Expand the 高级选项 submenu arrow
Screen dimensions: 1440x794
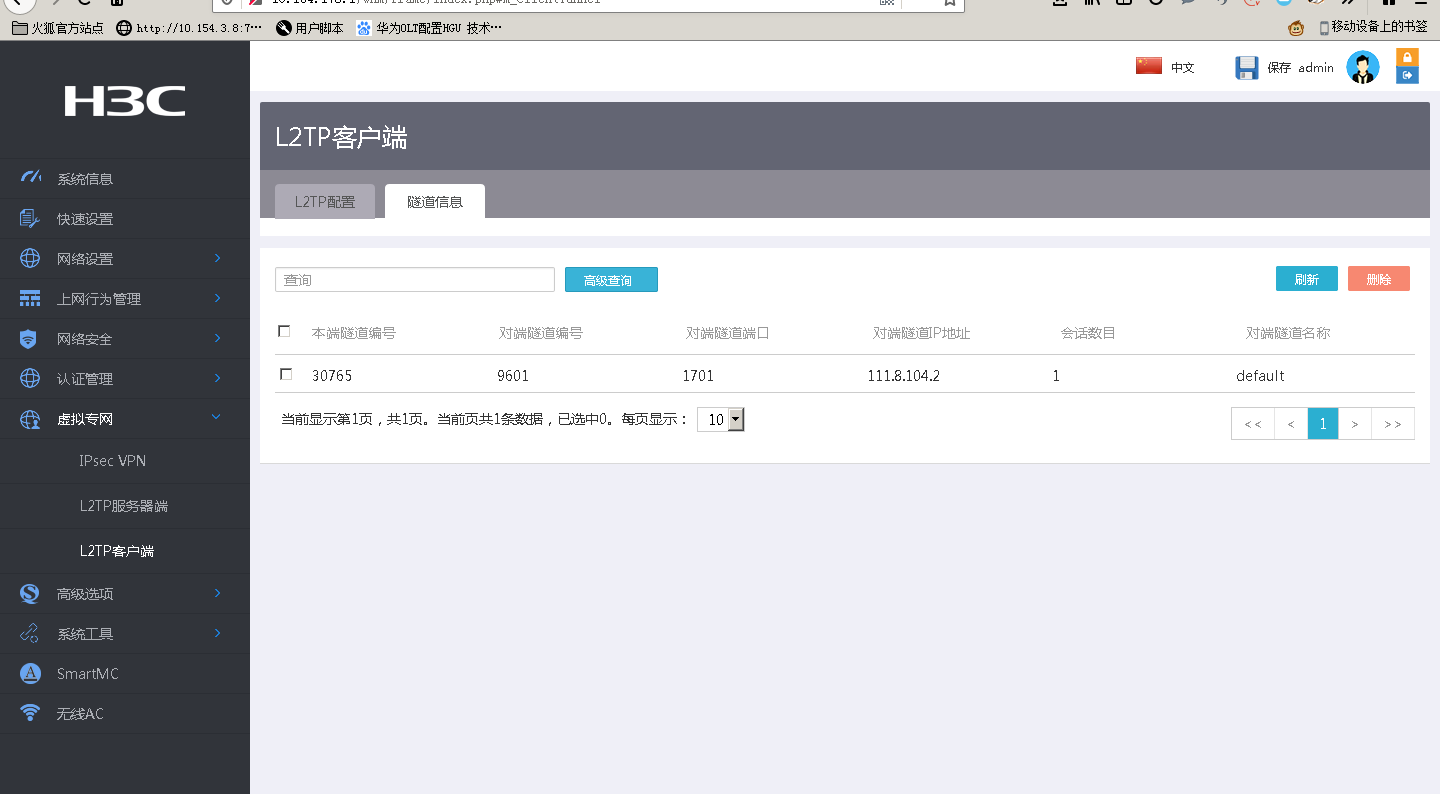[x=217, y=593]
